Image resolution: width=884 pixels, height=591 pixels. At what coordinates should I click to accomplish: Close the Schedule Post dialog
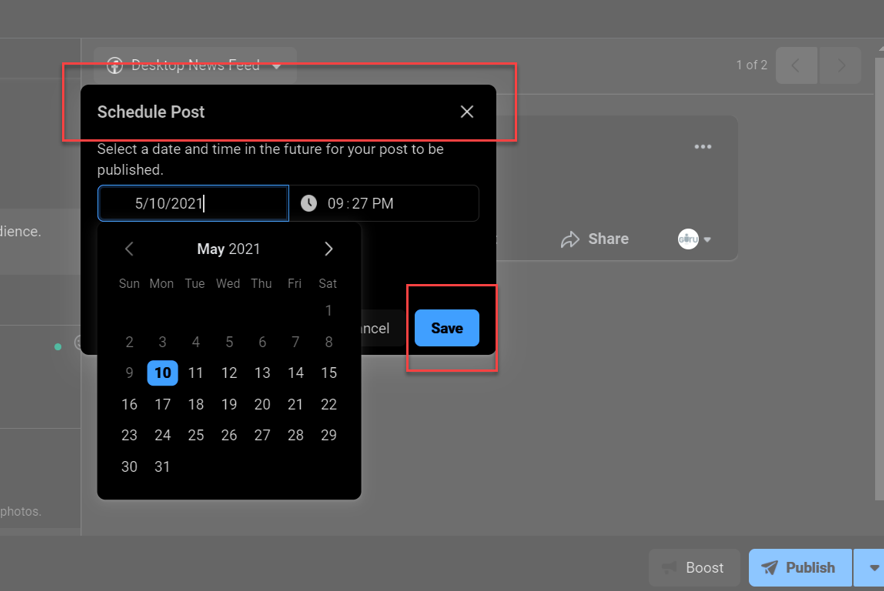(466, 111)
